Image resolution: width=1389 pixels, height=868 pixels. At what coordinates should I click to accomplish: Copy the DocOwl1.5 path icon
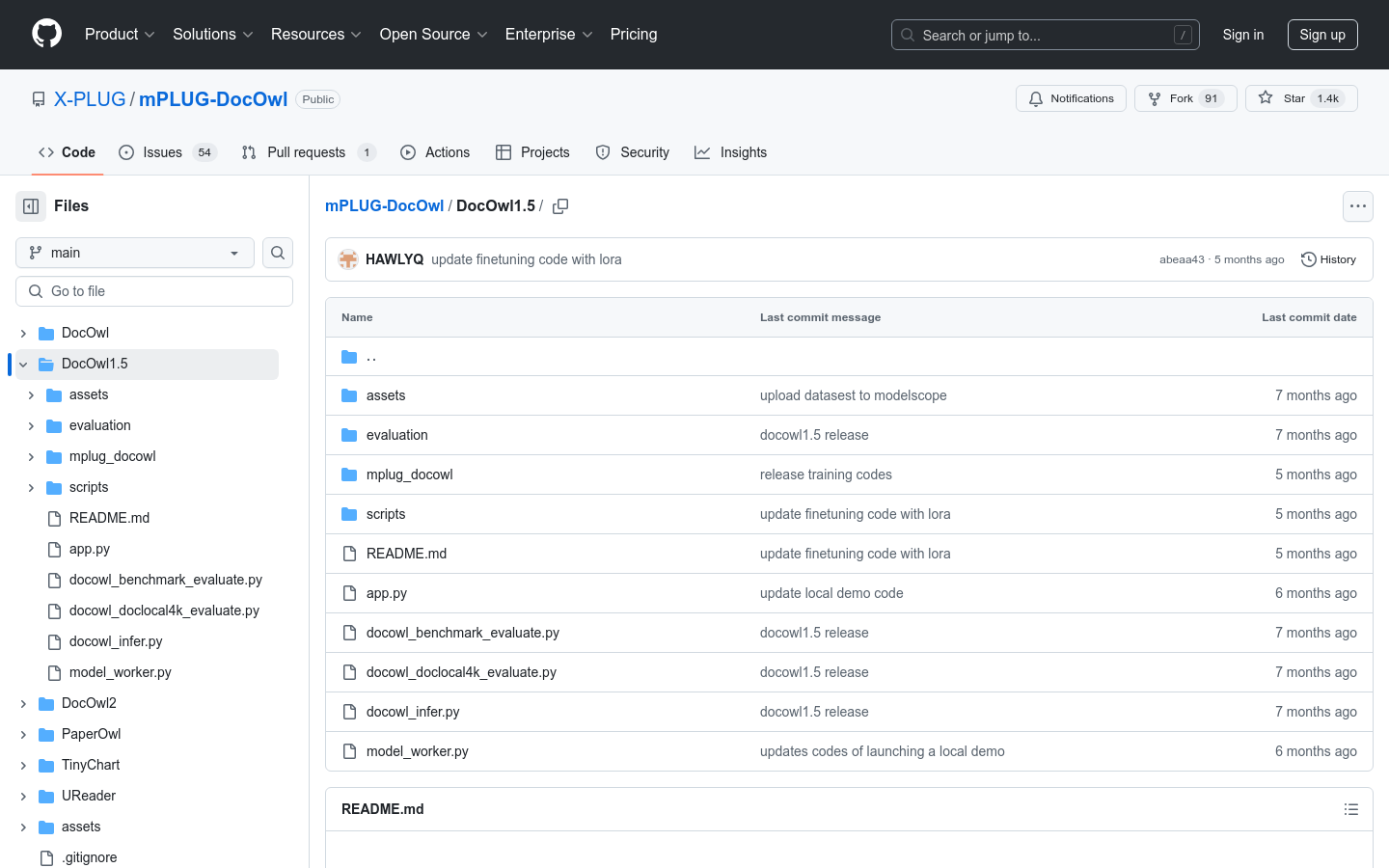point(560,206)
